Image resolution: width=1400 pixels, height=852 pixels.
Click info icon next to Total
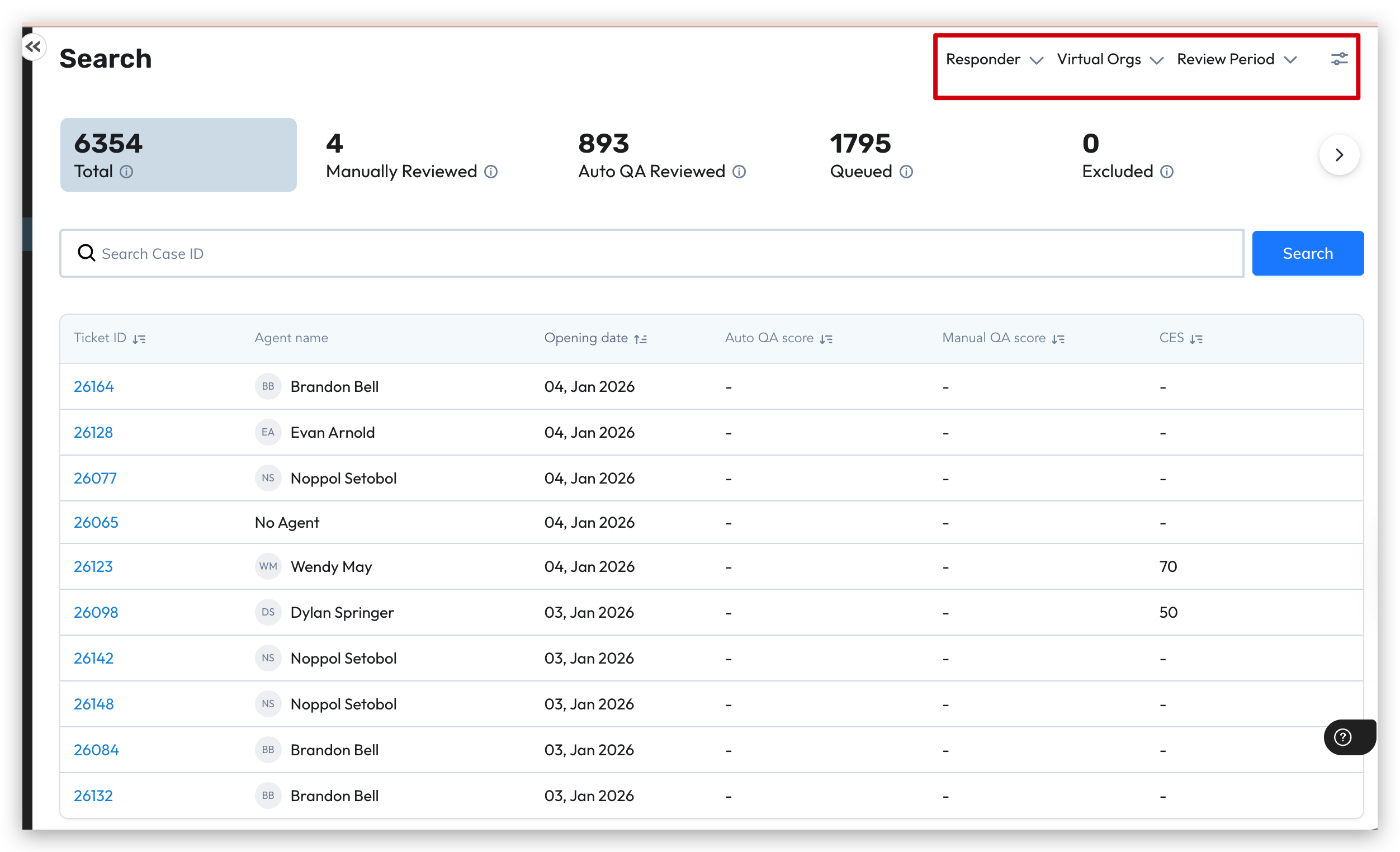(x=127, y=172)
